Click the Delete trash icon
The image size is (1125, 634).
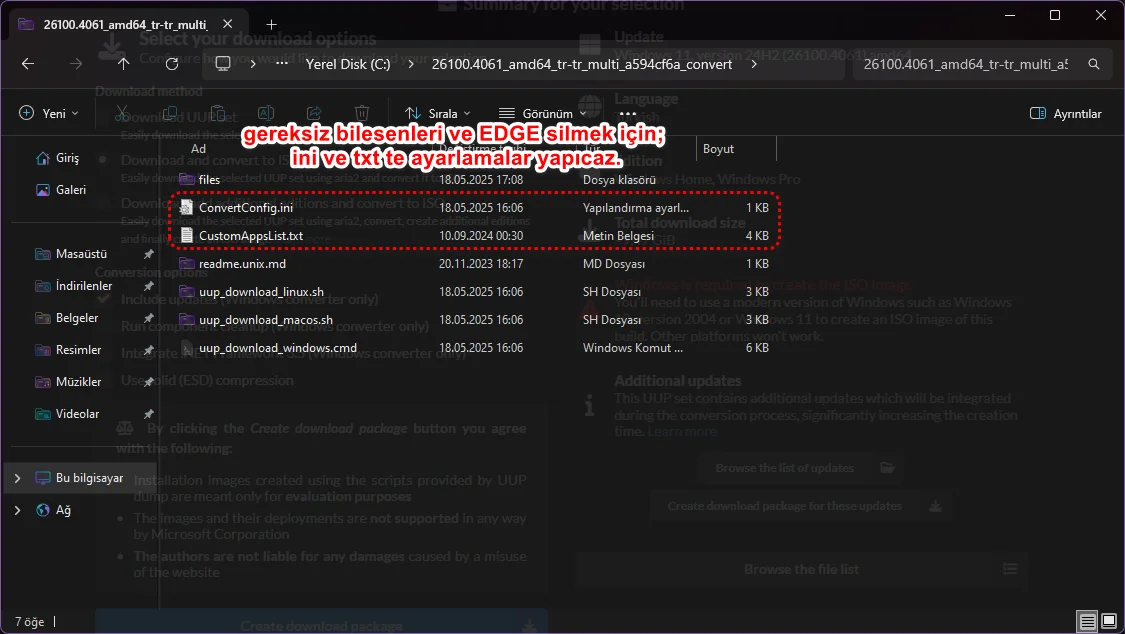[x=362, y=113]
